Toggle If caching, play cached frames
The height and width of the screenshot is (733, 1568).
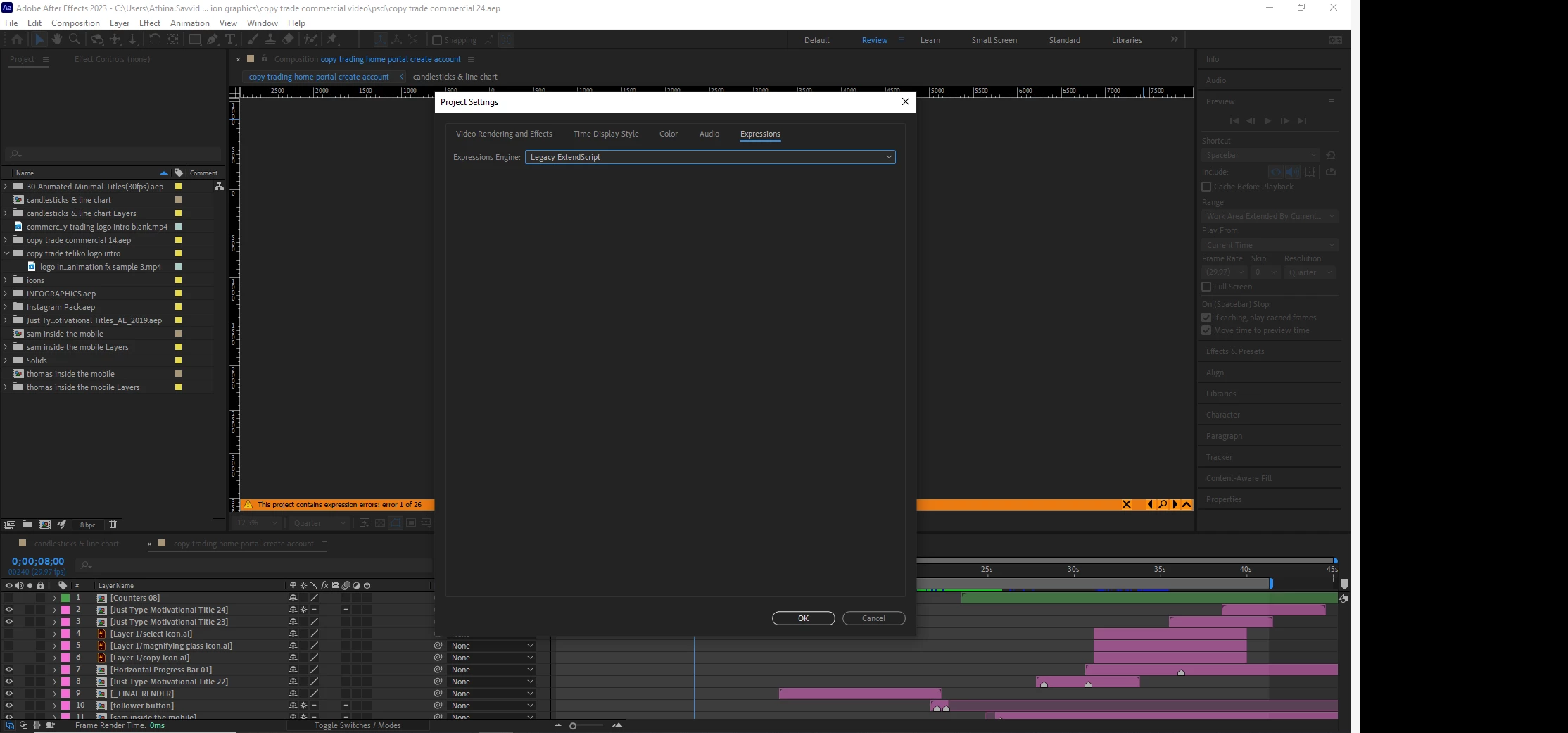(1206, 318)
